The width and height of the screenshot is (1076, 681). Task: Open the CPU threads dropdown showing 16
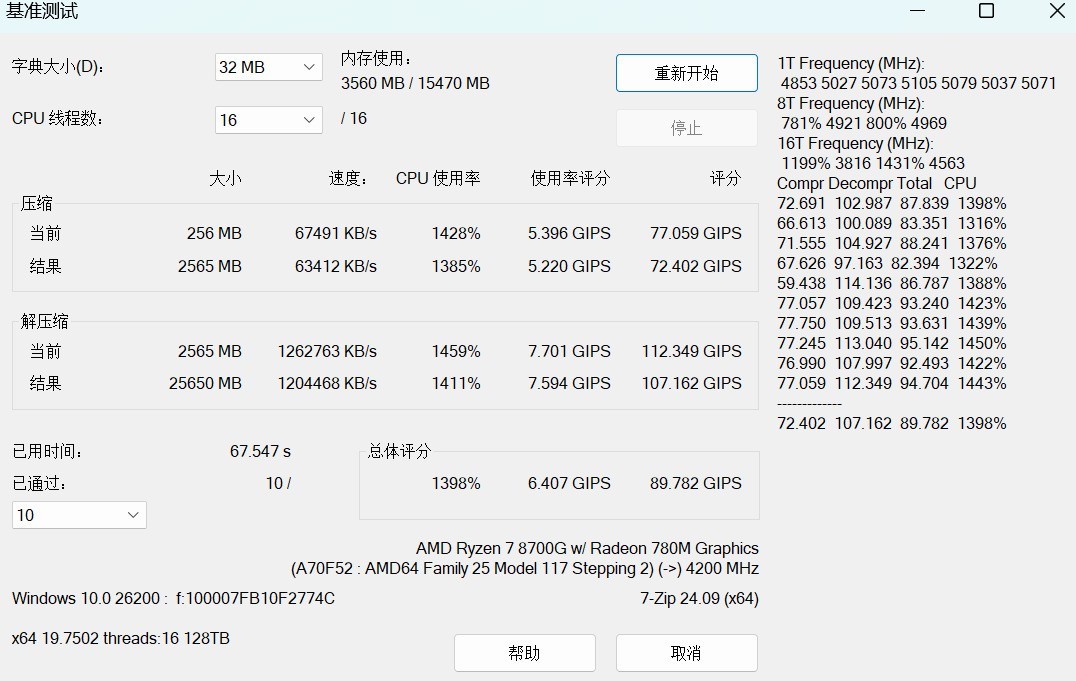[267, 118]
